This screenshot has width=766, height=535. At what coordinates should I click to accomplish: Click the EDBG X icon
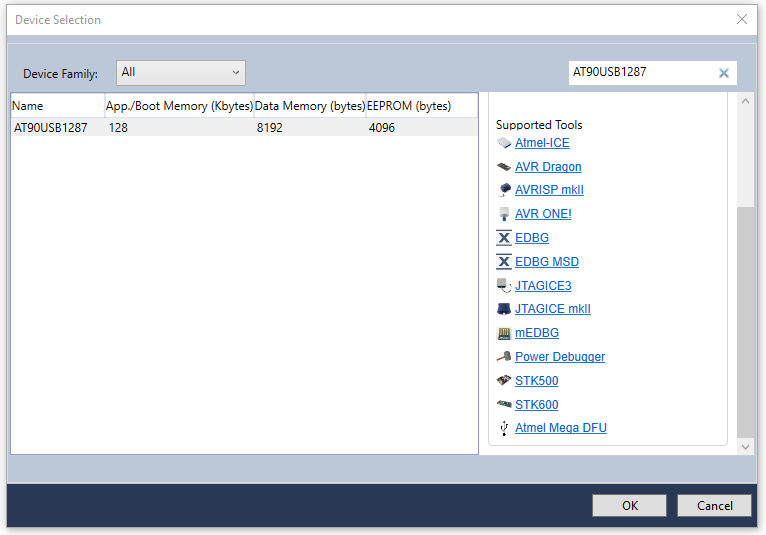point(504,238)
